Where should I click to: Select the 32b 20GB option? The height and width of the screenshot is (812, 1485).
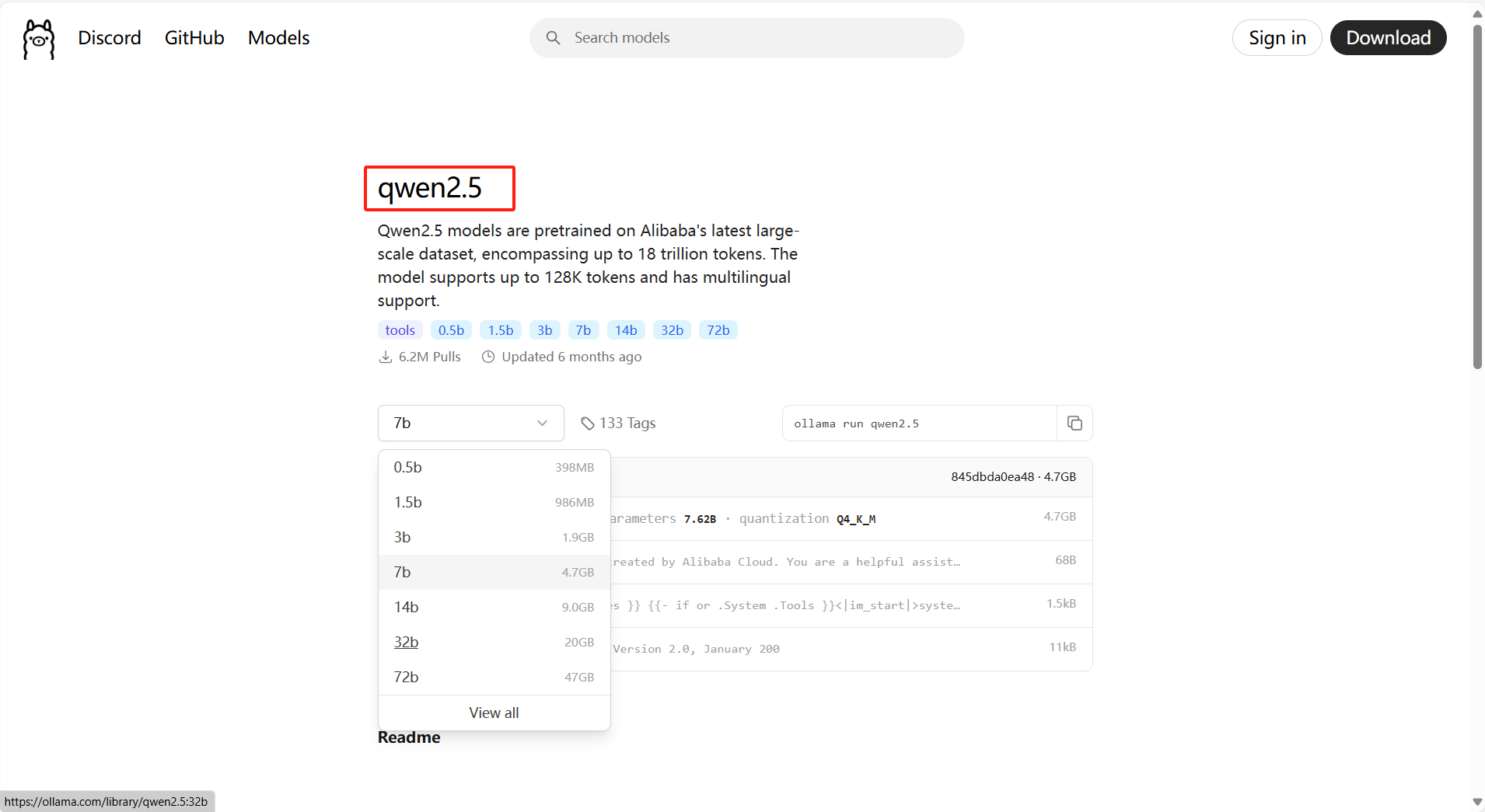click(x=494, y=643)
